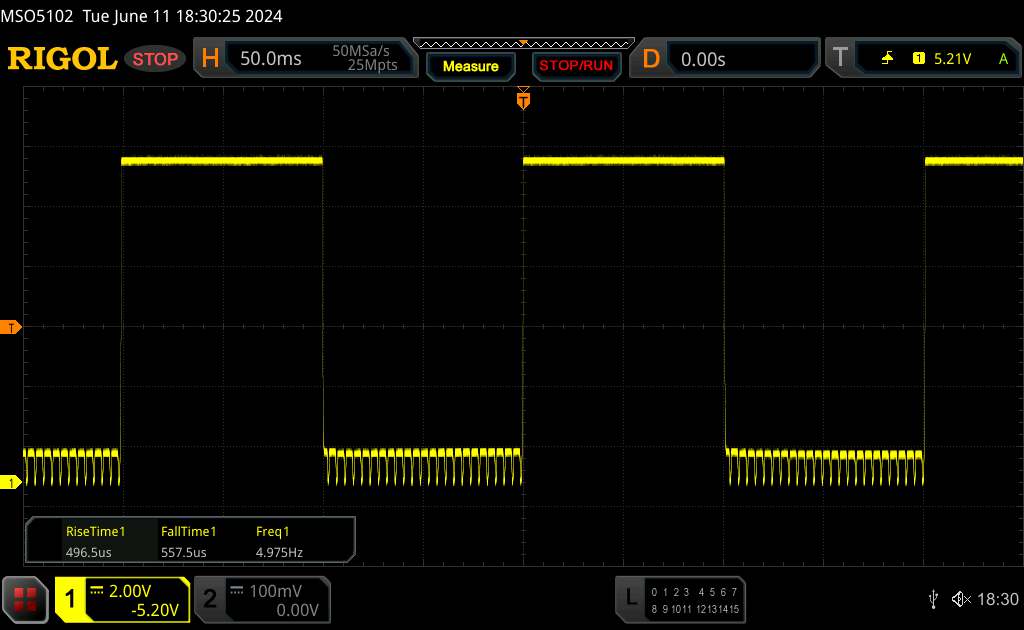The width and height of the screenshot is (1024, 630).
Task: Open the 5.21V trigger level setting
Action: pos(950,59)
